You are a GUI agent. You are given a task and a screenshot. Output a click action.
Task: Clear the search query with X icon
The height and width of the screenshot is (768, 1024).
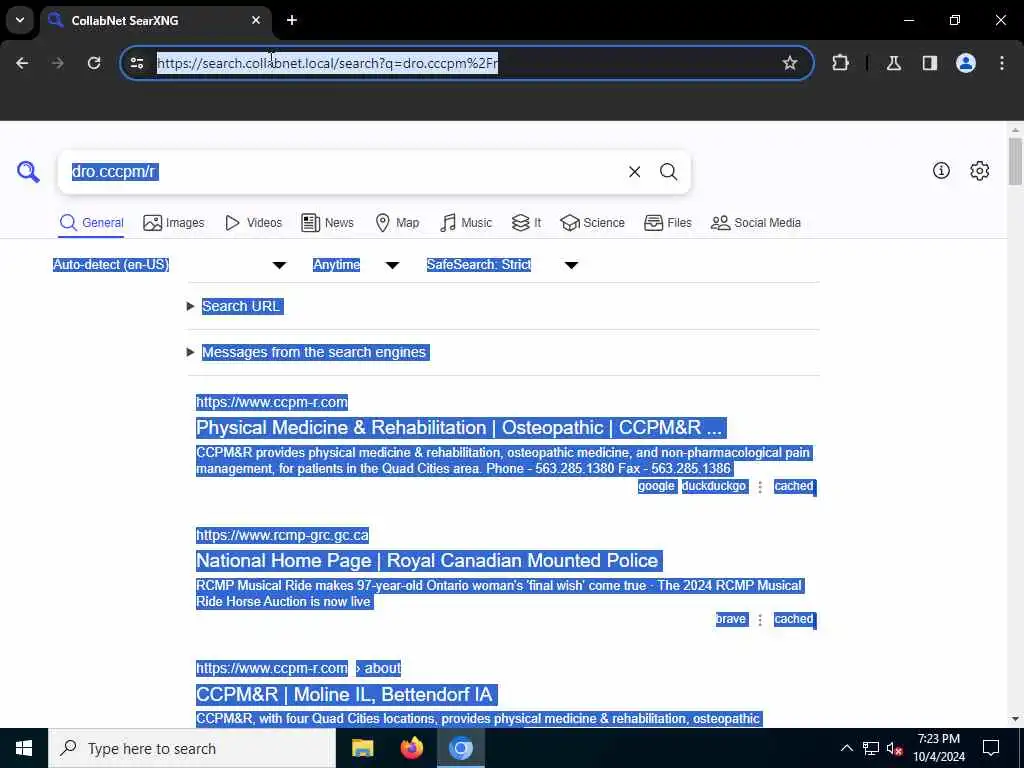634,172
